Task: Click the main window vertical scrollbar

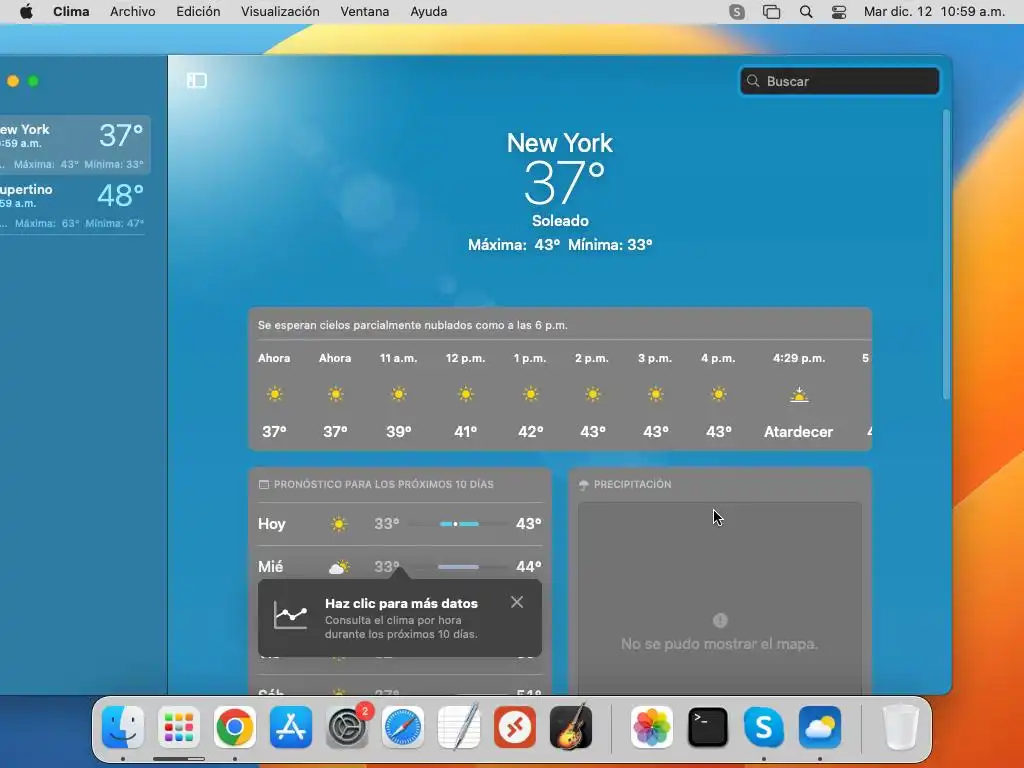Action: pos(946,255)
